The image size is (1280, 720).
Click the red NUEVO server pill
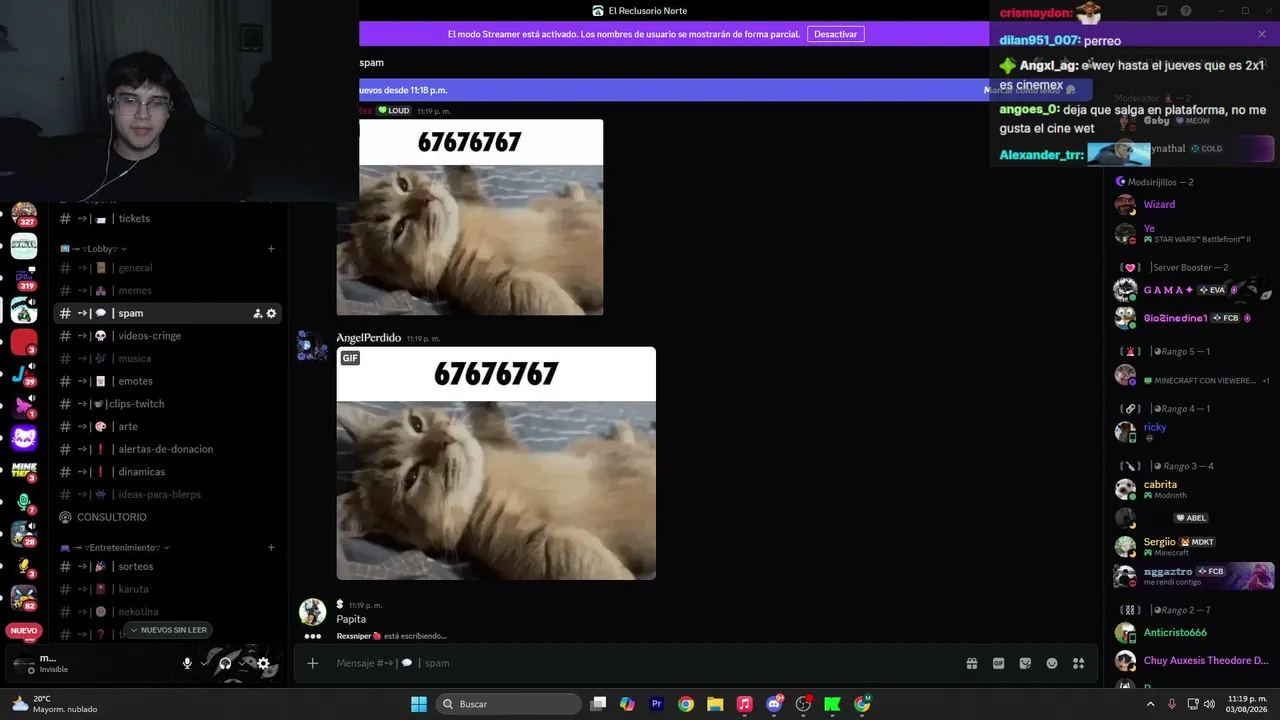pyautogui.click(x=24, y=631)
